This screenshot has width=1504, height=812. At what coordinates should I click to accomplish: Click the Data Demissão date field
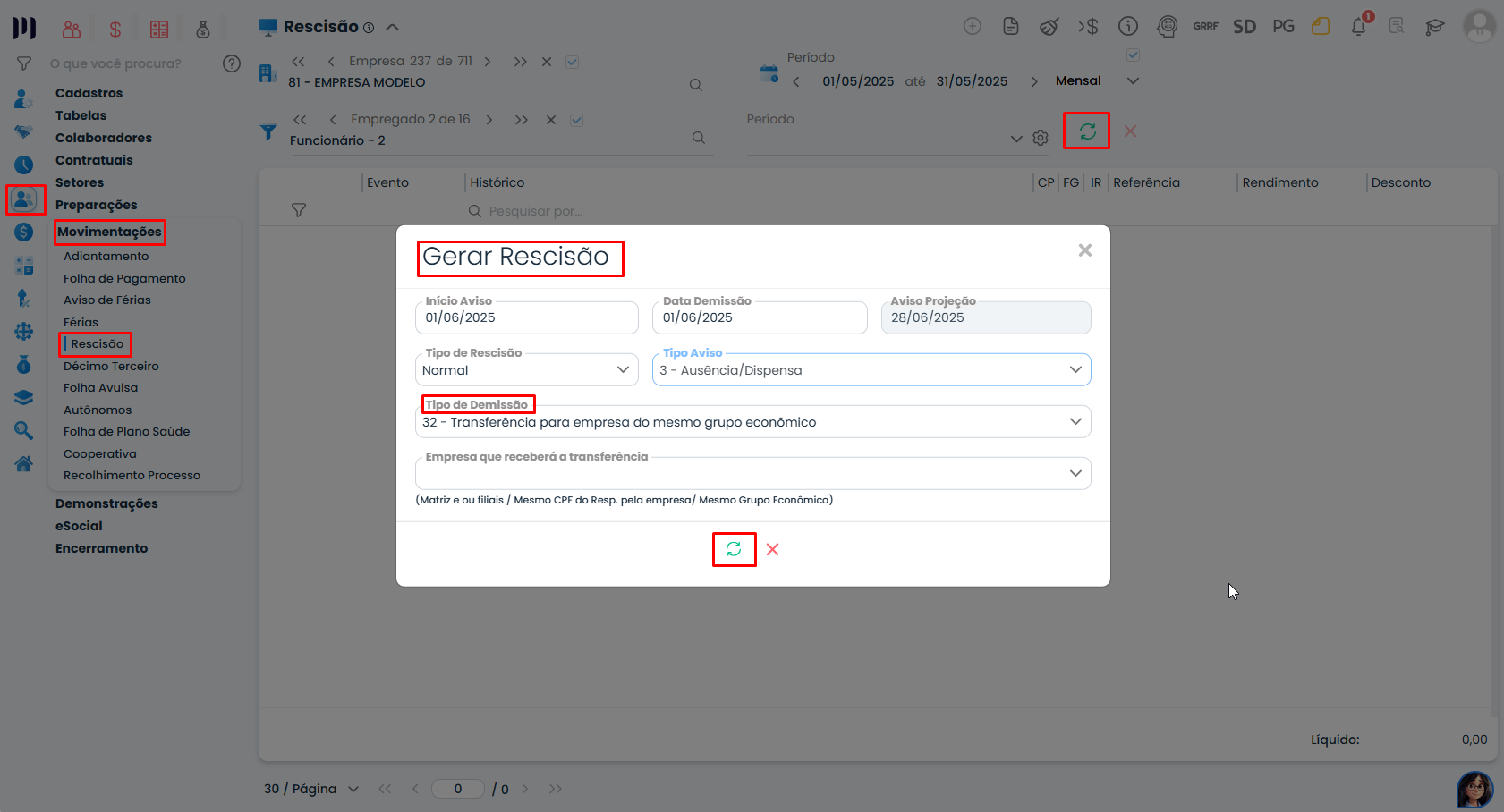759,317
